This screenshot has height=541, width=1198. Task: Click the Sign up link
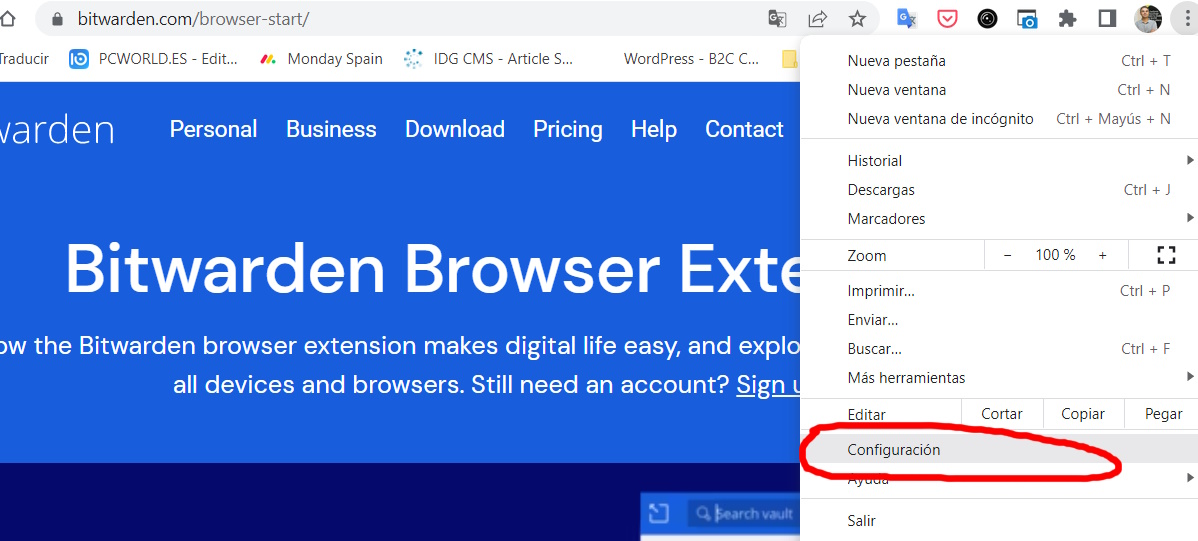(769, 384)
